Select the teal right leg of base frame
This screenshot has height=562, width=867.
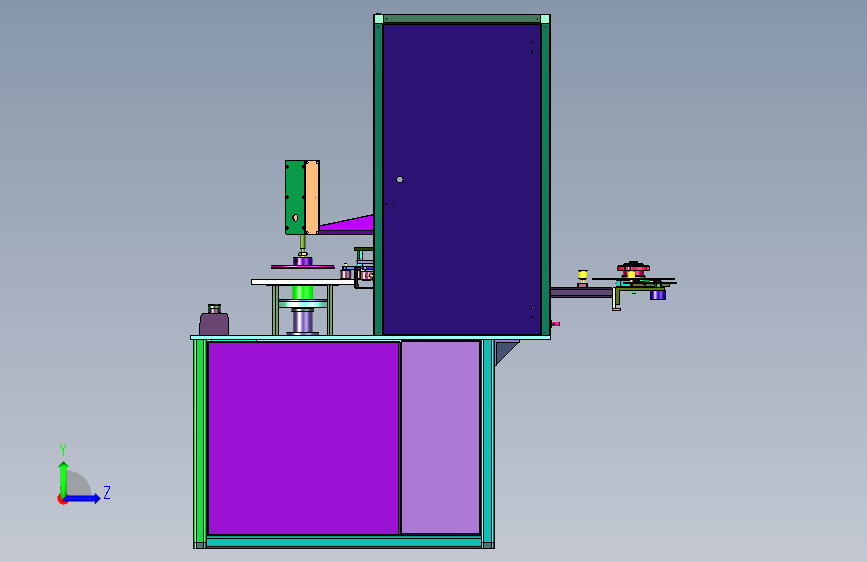(x=488, y=444)
